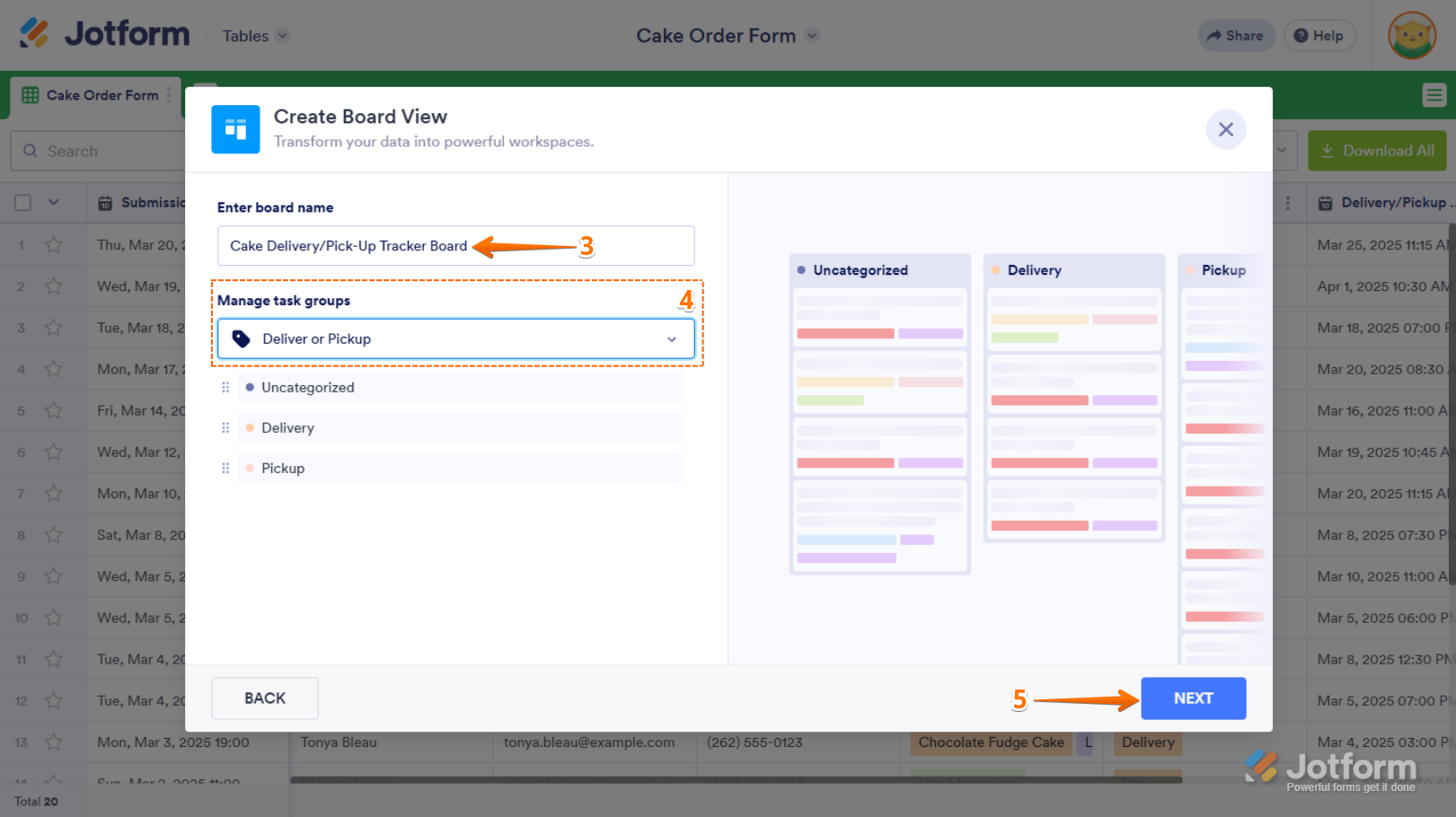Click the NEXT button
Screen dimensions: 1456x817
[x=1193, y=698]
